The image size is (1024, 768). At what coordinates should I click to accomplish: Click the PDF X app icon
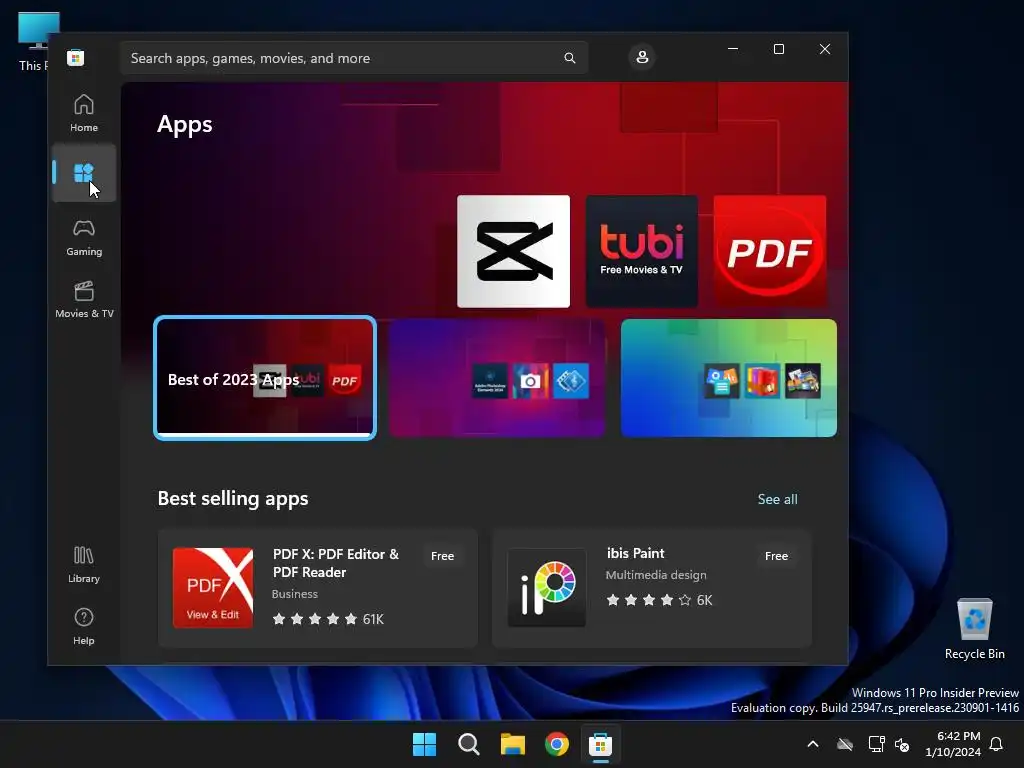coord(213,588)
